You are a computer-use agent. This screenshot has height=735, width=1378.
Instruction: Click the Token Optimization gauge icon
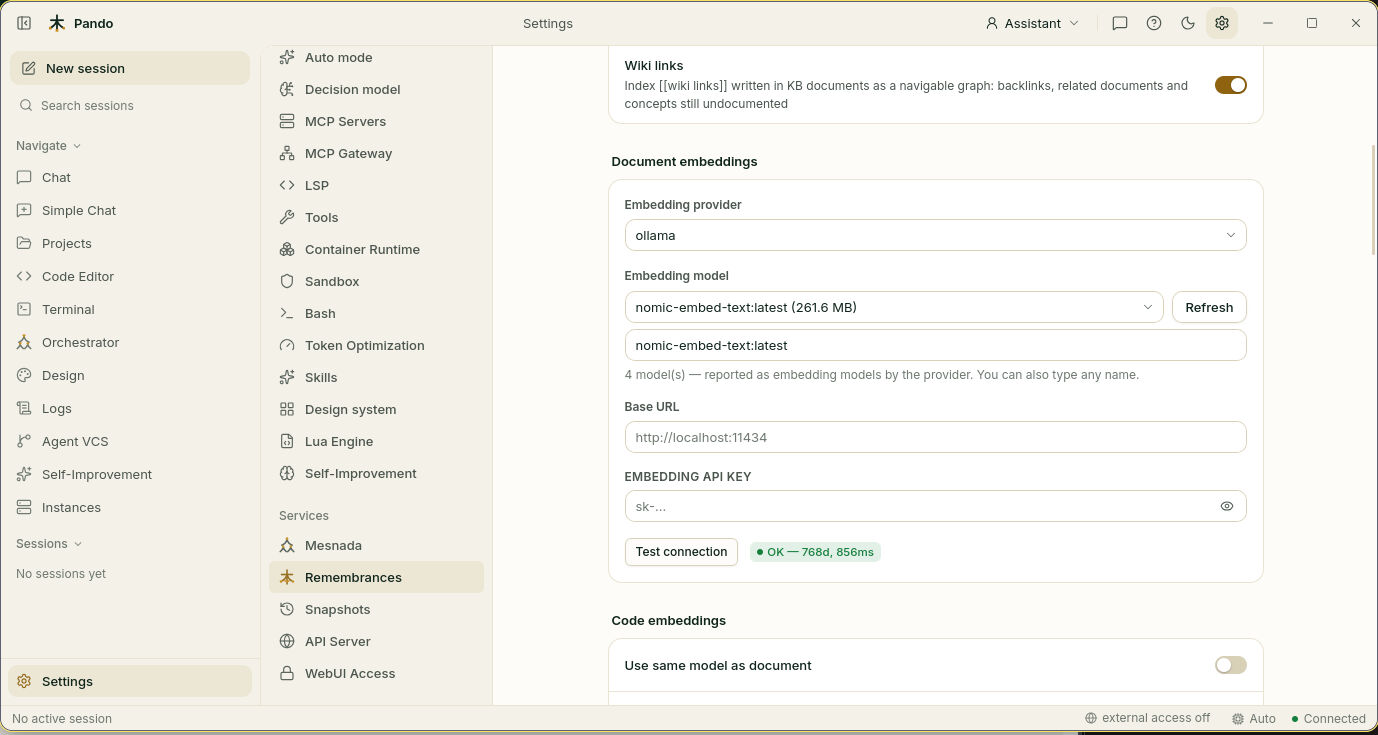(x=287, y=345)
